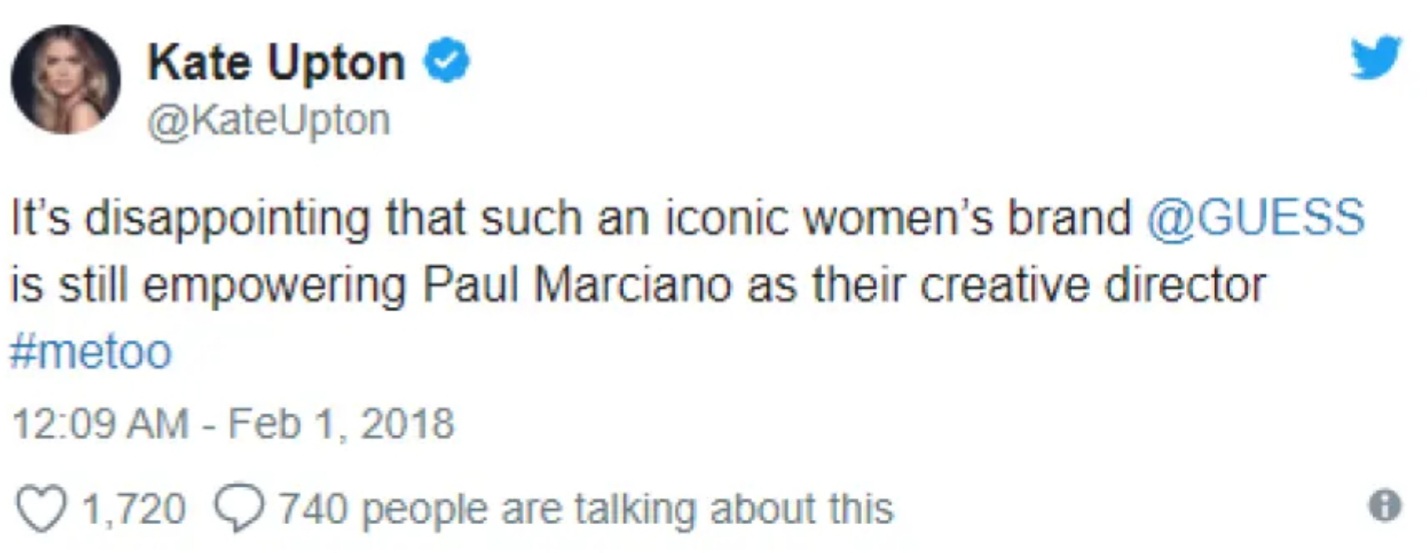Click the Kate Upton display name
1427x553 pixels.
(x=277, y=65)
